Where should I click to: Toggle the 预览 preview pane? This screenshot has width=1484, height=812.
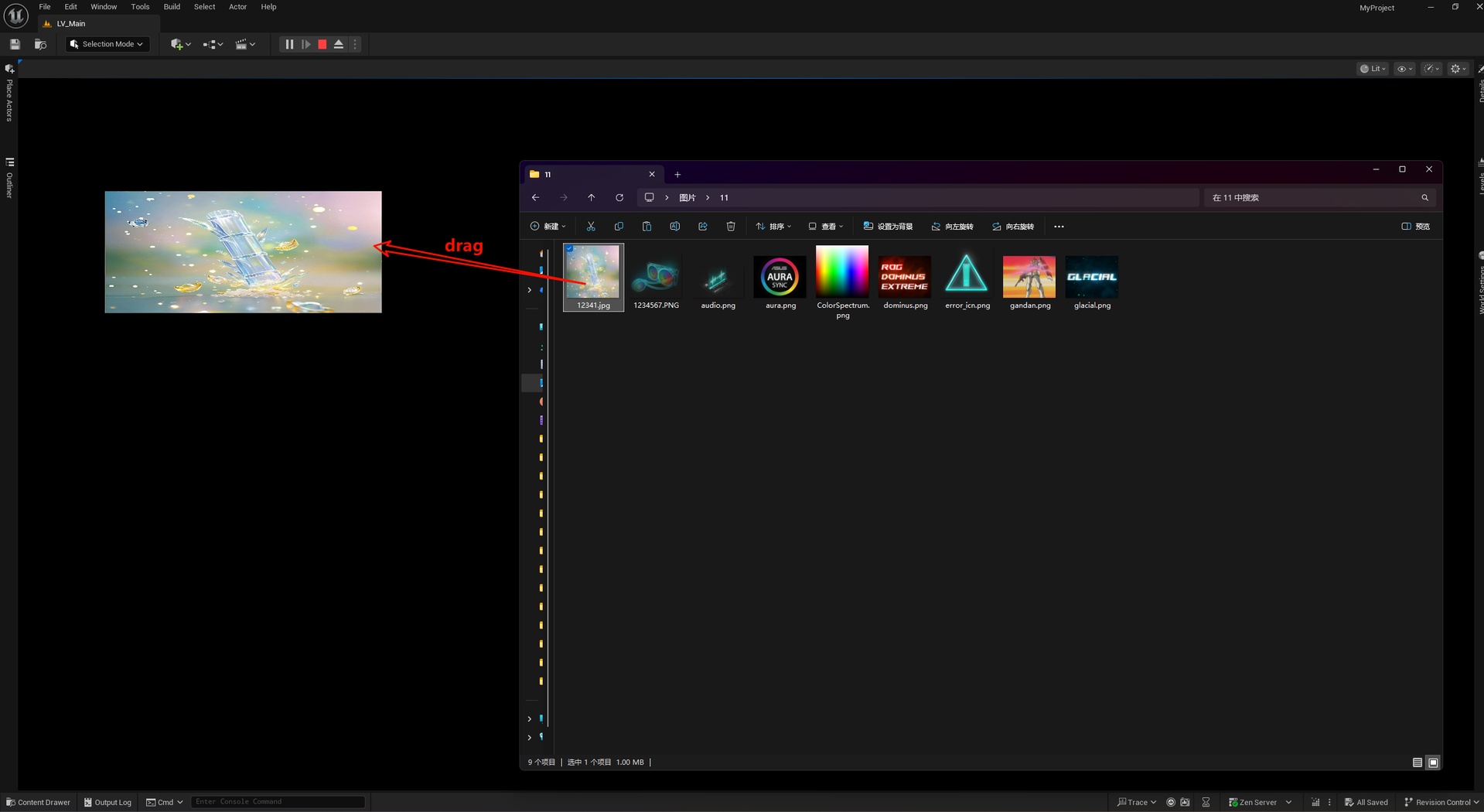pyautogui.click(x=1416, y=227)
